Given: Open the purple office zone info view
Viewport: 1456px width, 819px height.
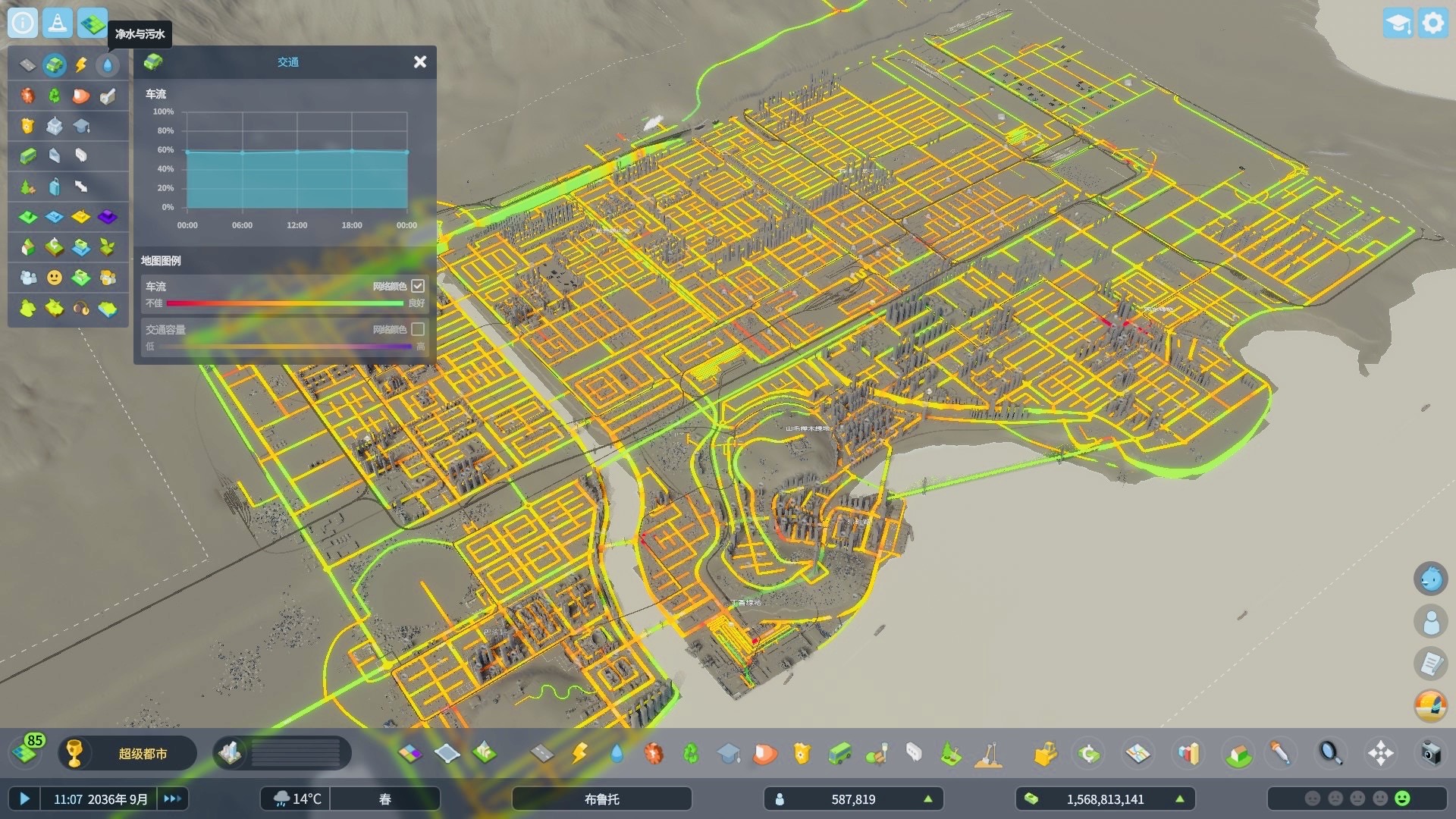Looking at the screenshot, I should coord(108,218).
